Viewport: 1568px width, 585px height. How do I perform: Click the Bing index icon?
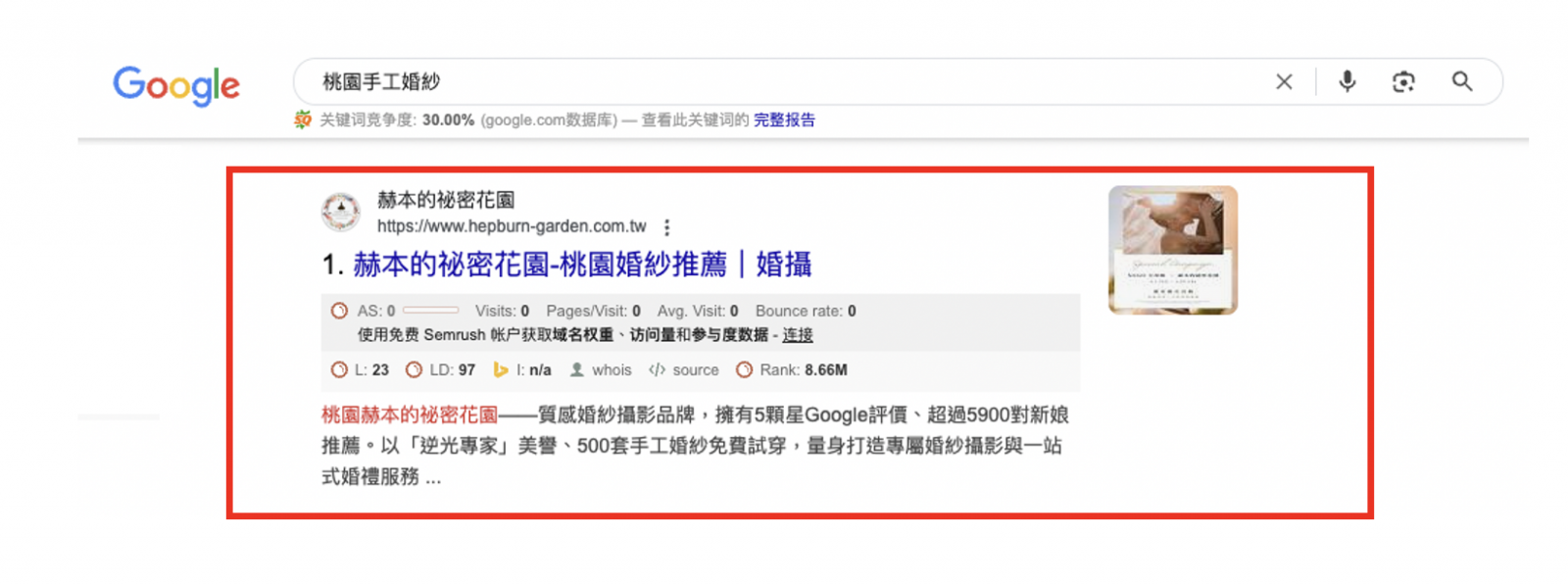(x=501, y=370)
